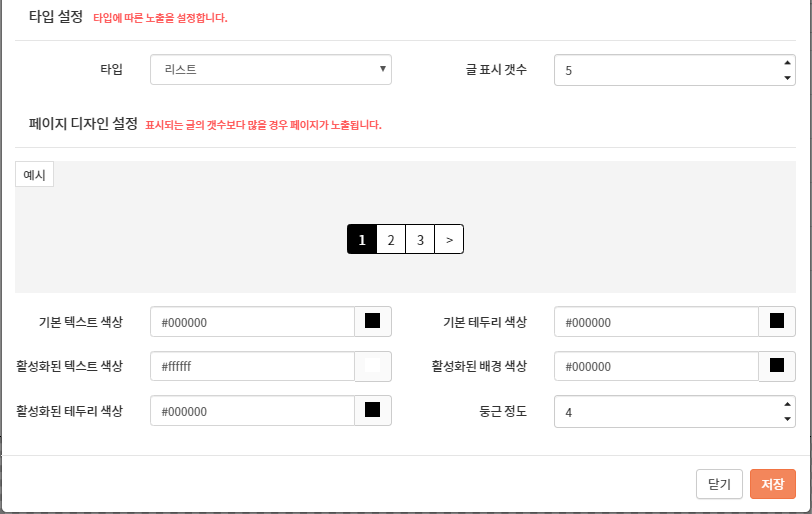
Task: Edit the 기본 텍스트 색상 hex field
Action: 252,322
